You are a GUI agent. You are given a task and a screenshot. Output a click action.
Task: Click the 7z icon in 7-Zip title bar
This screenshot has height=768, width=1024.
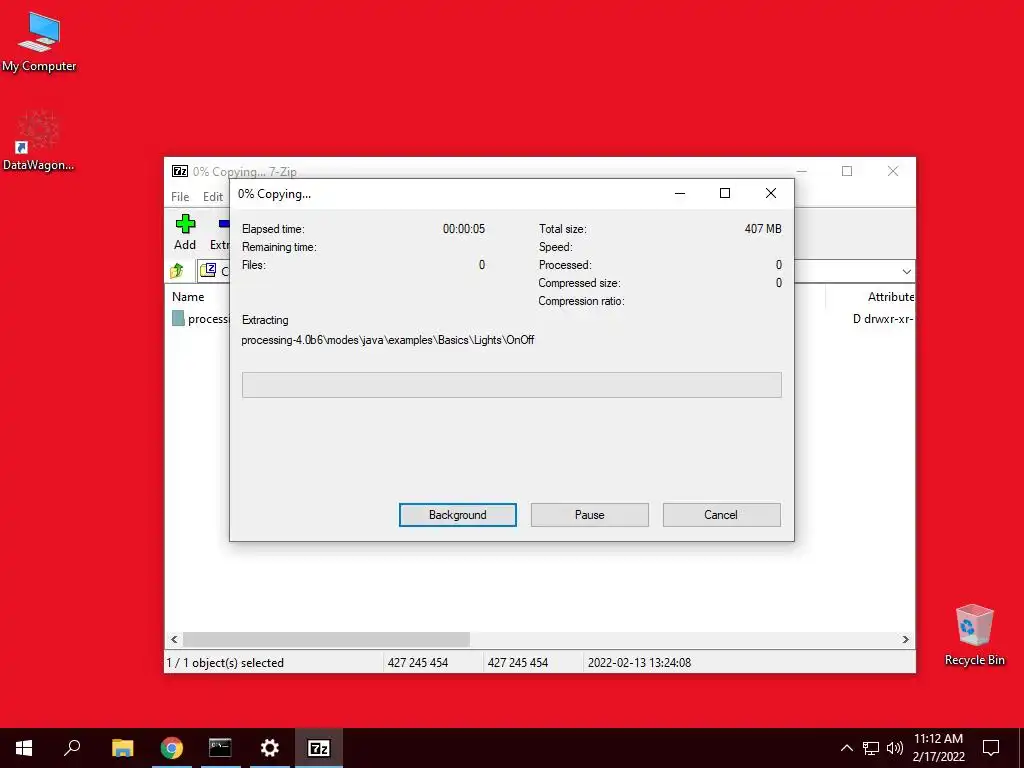coord(180,171)
